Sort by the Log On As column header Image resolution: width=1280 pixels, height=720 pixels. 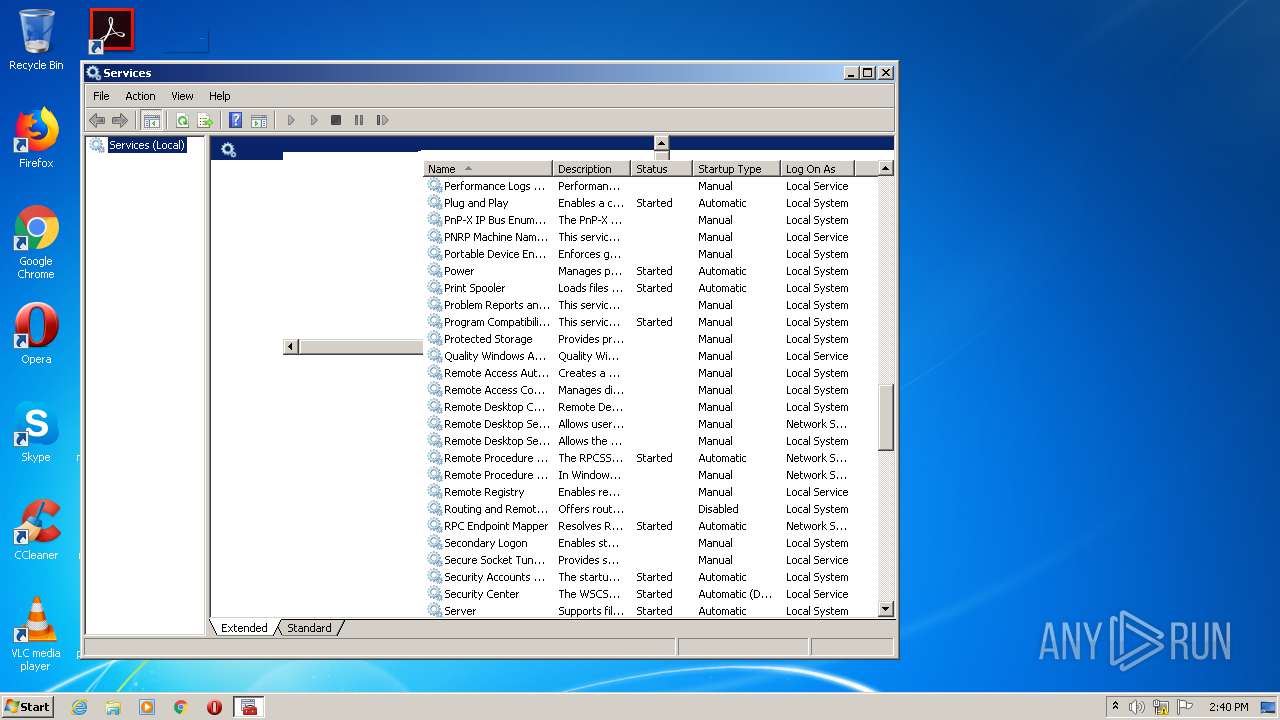point(817,169)
